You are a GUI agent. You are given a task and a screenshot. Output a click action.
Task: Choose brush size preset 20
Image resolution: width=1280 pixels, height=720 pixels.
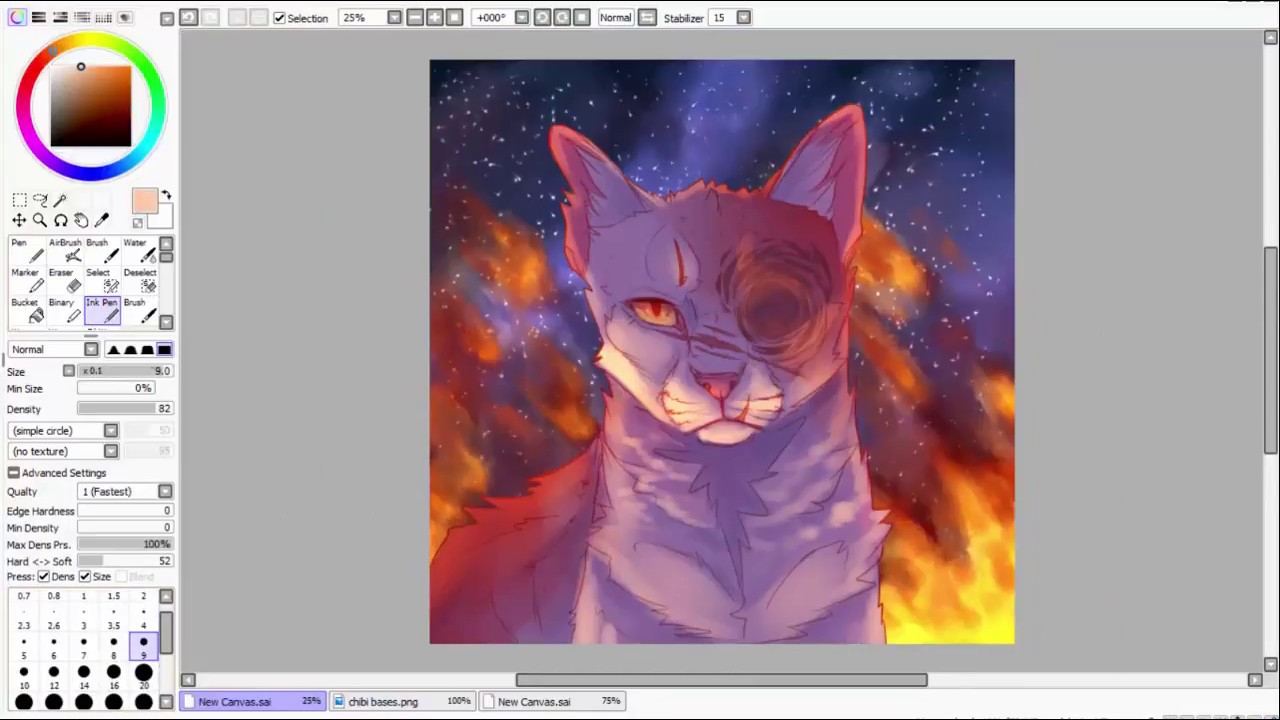point(144,677)
